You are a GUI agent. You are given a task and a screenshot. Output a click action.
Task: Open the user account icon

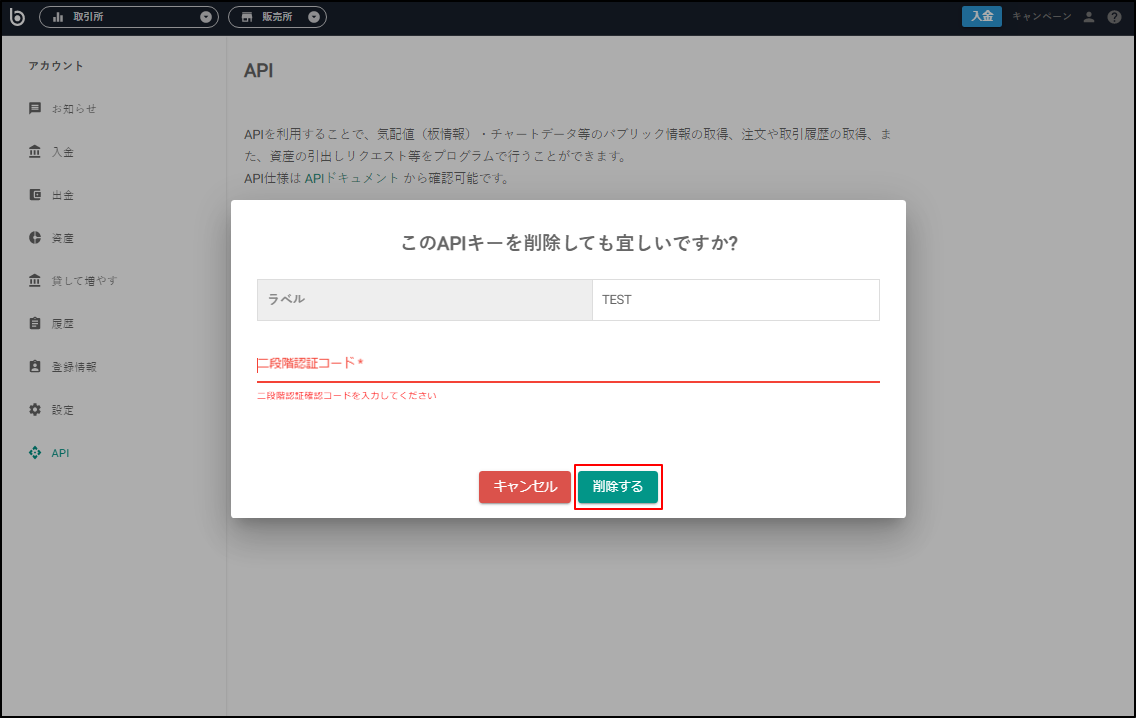1088,17
